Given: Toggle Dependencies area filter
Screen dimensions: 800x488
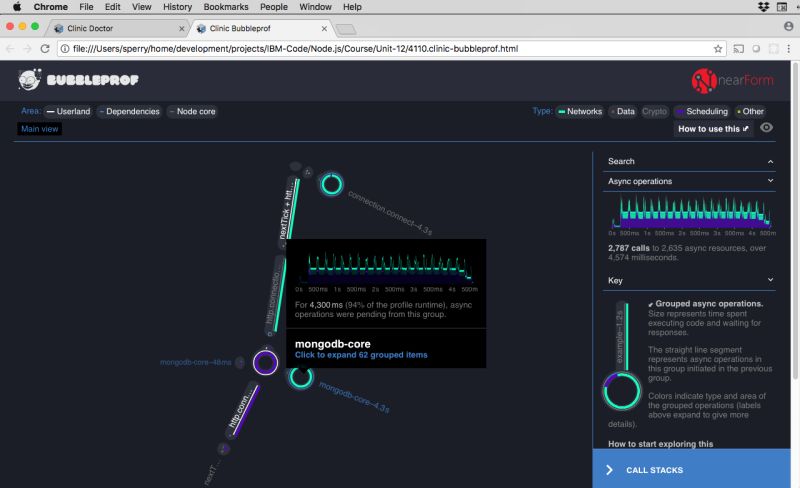Looking at the screenshot, I should pyautogui.click(x=129, y=111).
